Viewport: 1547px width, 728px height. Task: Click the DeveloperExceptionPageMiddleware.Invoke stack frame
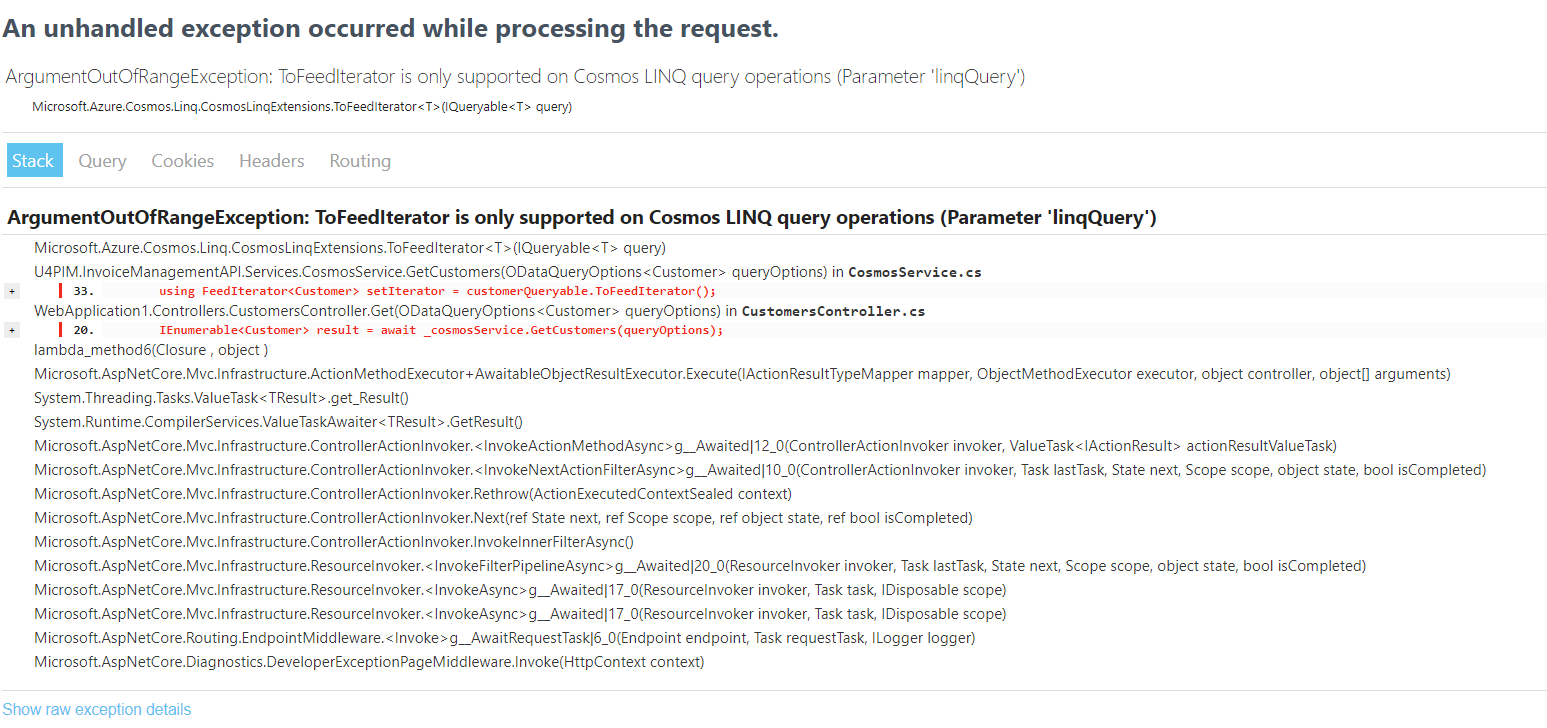pyautogui.click(x=368, y=661)
